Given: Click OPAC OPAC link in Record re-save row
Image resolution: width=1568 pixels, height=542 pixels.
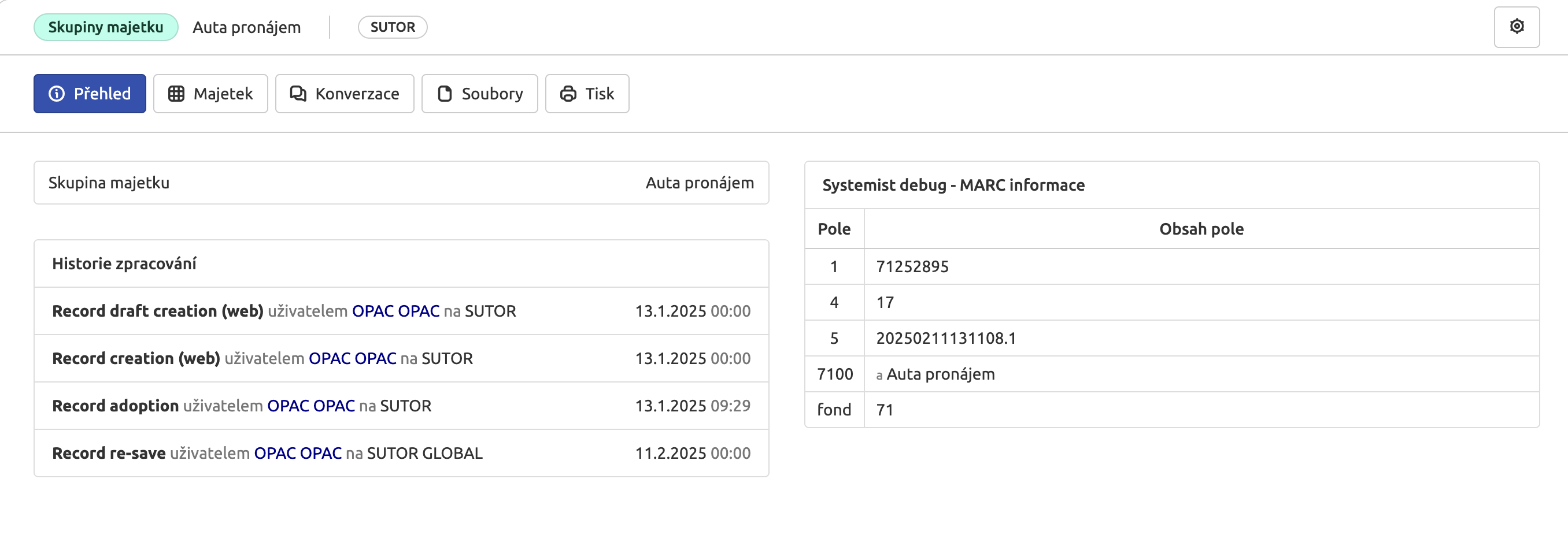Looking at the screenshot, I should coord(298,453).
